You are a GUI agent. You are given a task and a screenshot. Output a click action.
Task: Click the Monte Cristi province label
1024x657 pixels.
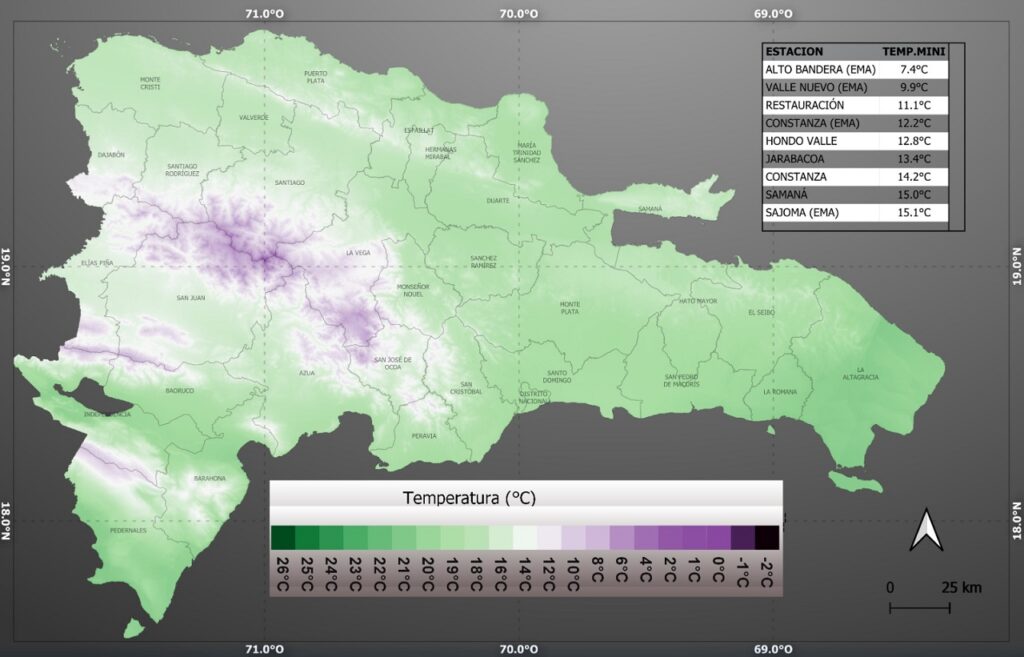point(150,83)
